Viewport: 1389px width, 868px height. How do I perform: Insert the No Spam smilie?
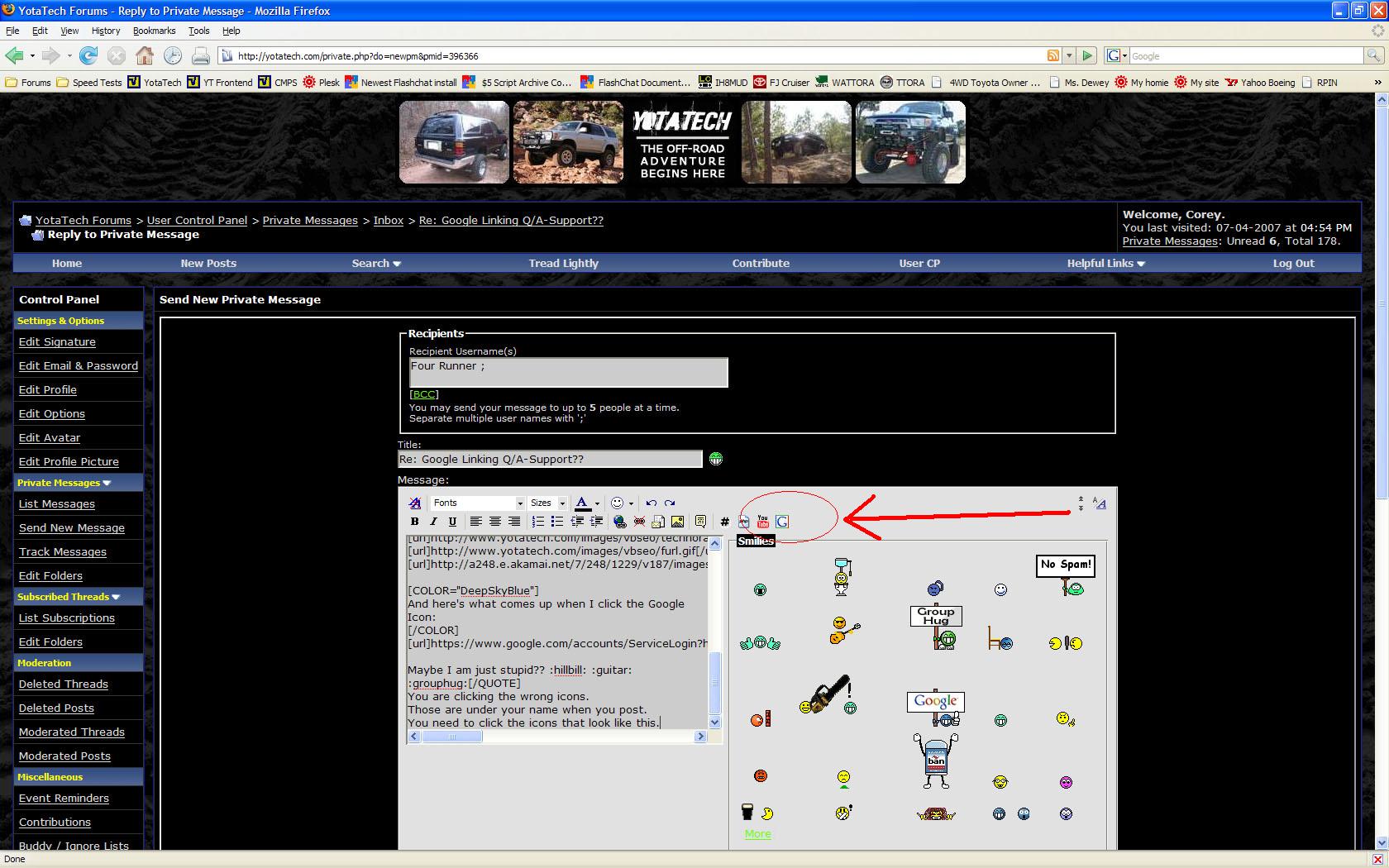click(1066, 575)
